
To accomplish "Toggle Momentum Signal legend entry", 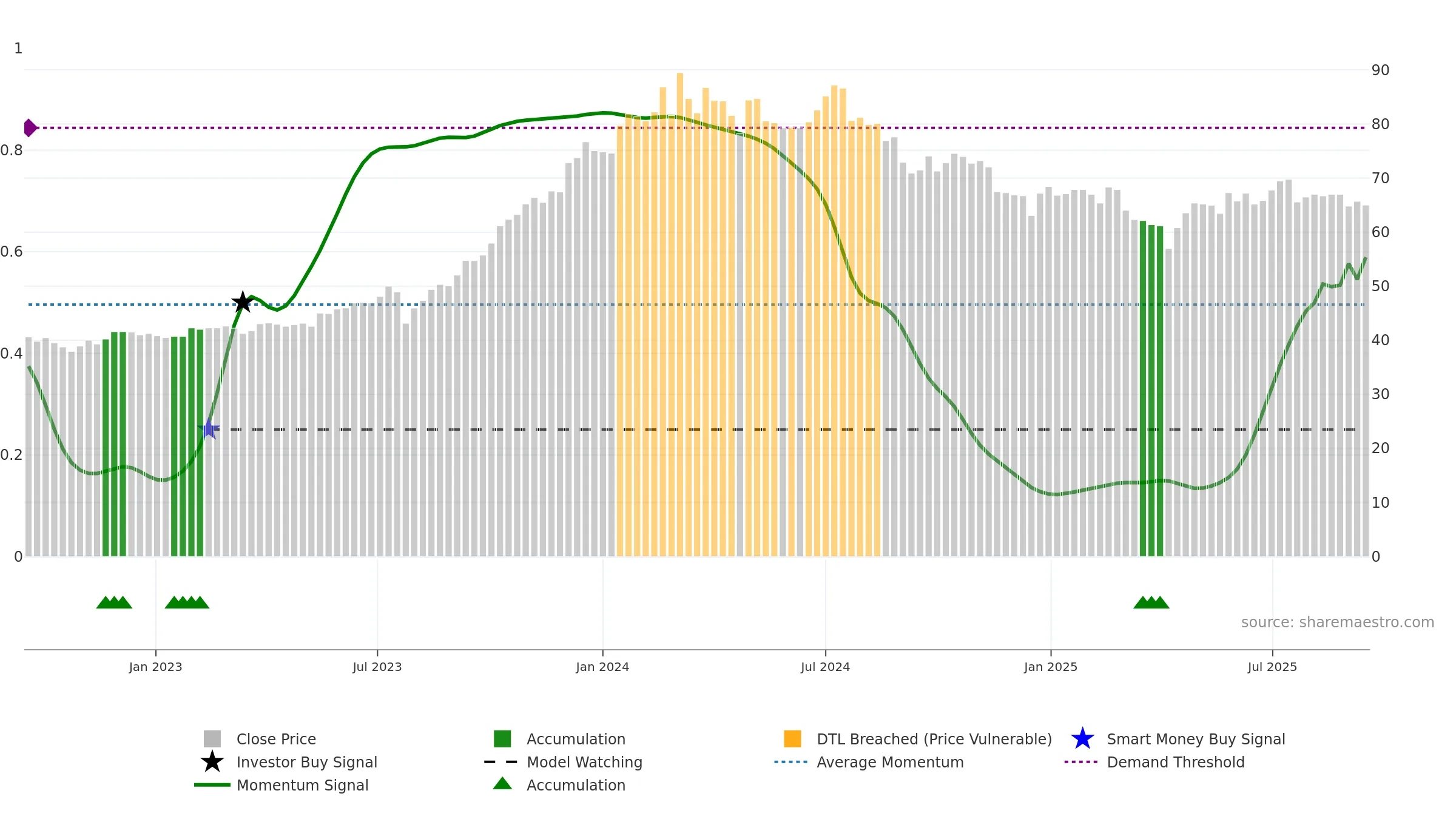I will pos(302,785).
